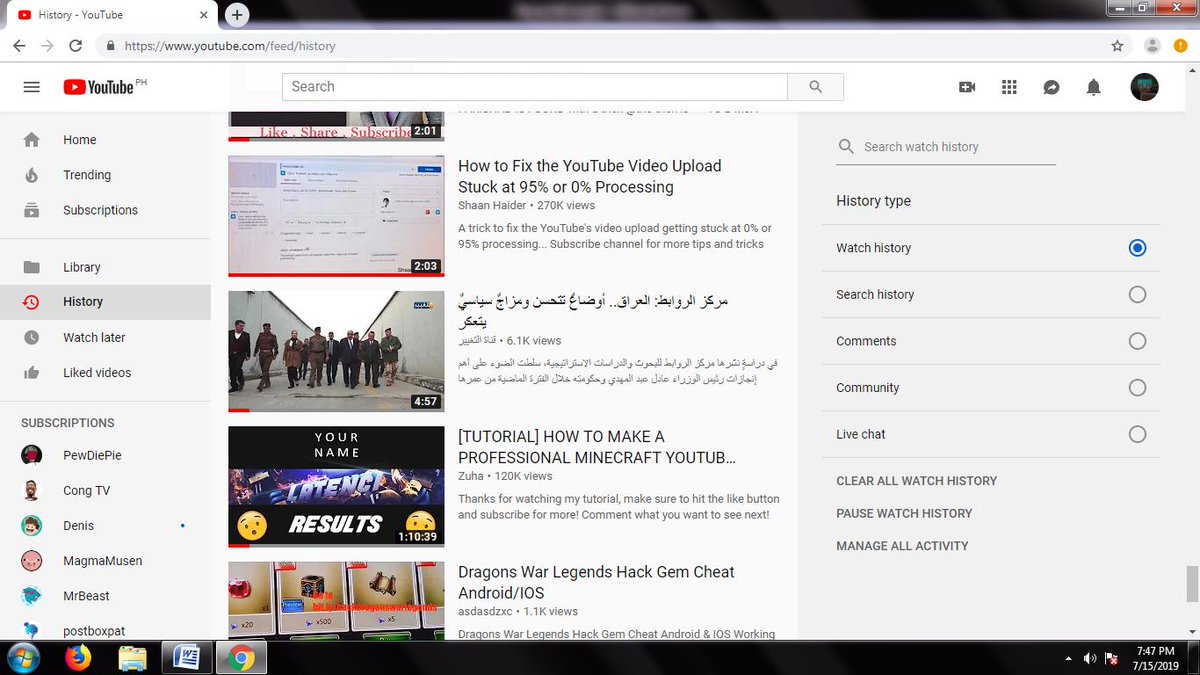The height and width of the screenshot is (675, 1200).
Task: Open Firefox from the taskbar
Action: (78, 658)
